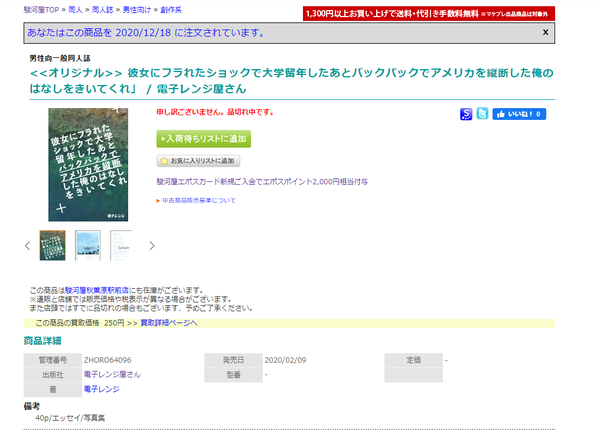Click the 40p/エッセイ/写真集 remark

point(70,418)
